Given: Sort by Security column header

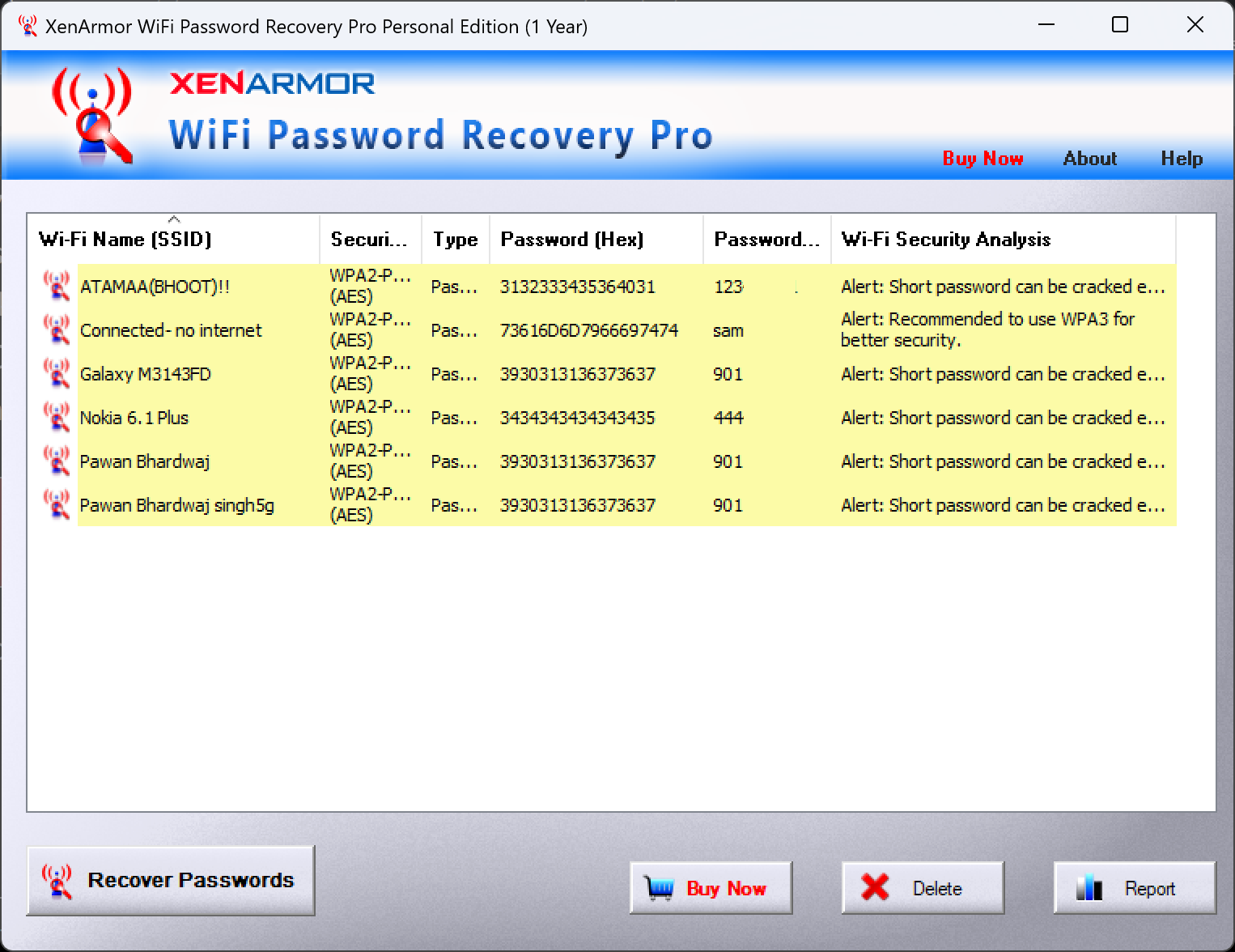Looking at the screenshot, I should tap(371, 239).
